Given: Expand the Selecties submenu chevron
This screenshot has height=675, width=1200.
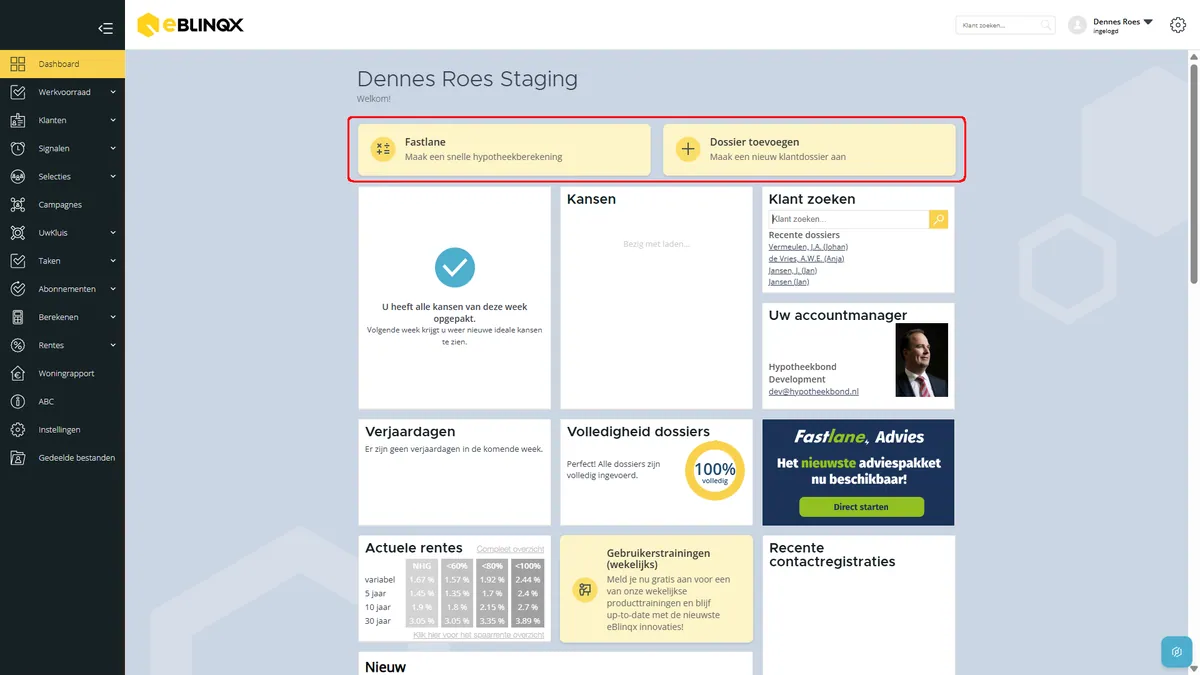Looking at the screenshot, I should pos(113,177).
